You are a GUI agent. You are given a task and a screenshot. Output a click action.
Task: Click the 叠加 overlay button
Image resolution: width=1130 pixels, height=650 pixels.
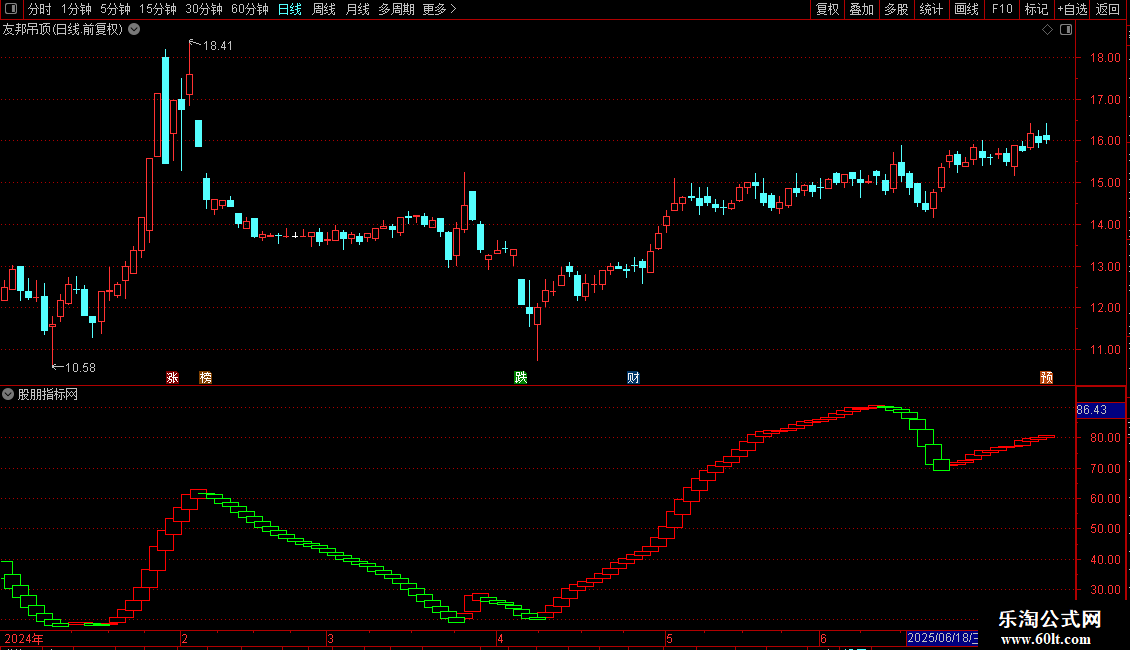(861, 9)
